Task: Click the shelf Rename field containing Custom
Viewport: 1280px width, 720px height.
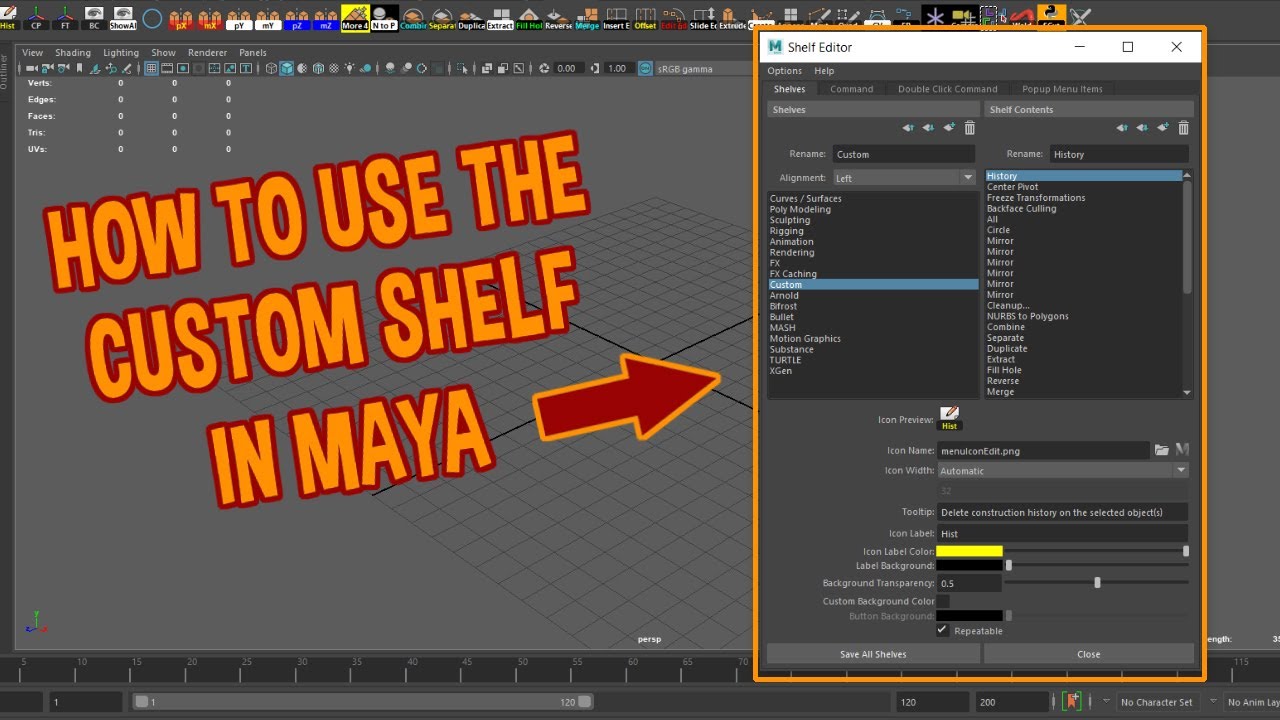Action: 903,154
